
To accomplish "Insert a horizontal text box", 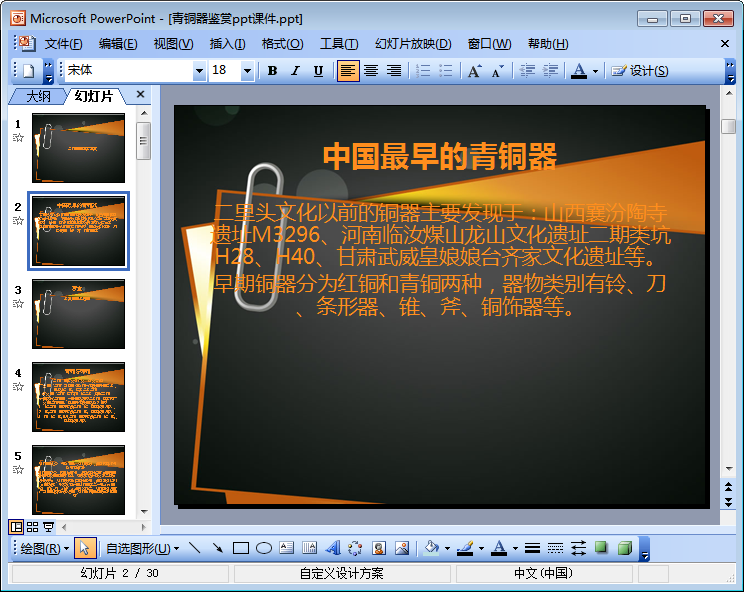I will tap(287, 548).
